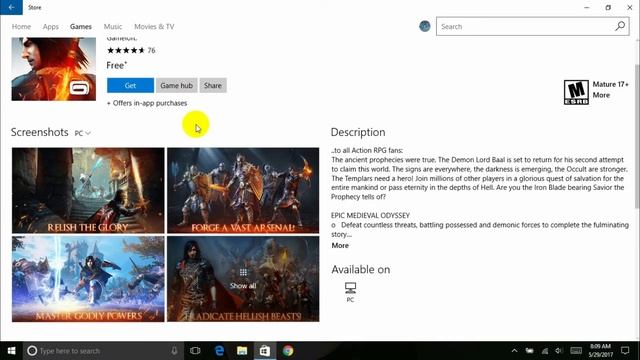
Task: Open the Forge a Vast Arsenal screenshot
Action: coord(243,190)
